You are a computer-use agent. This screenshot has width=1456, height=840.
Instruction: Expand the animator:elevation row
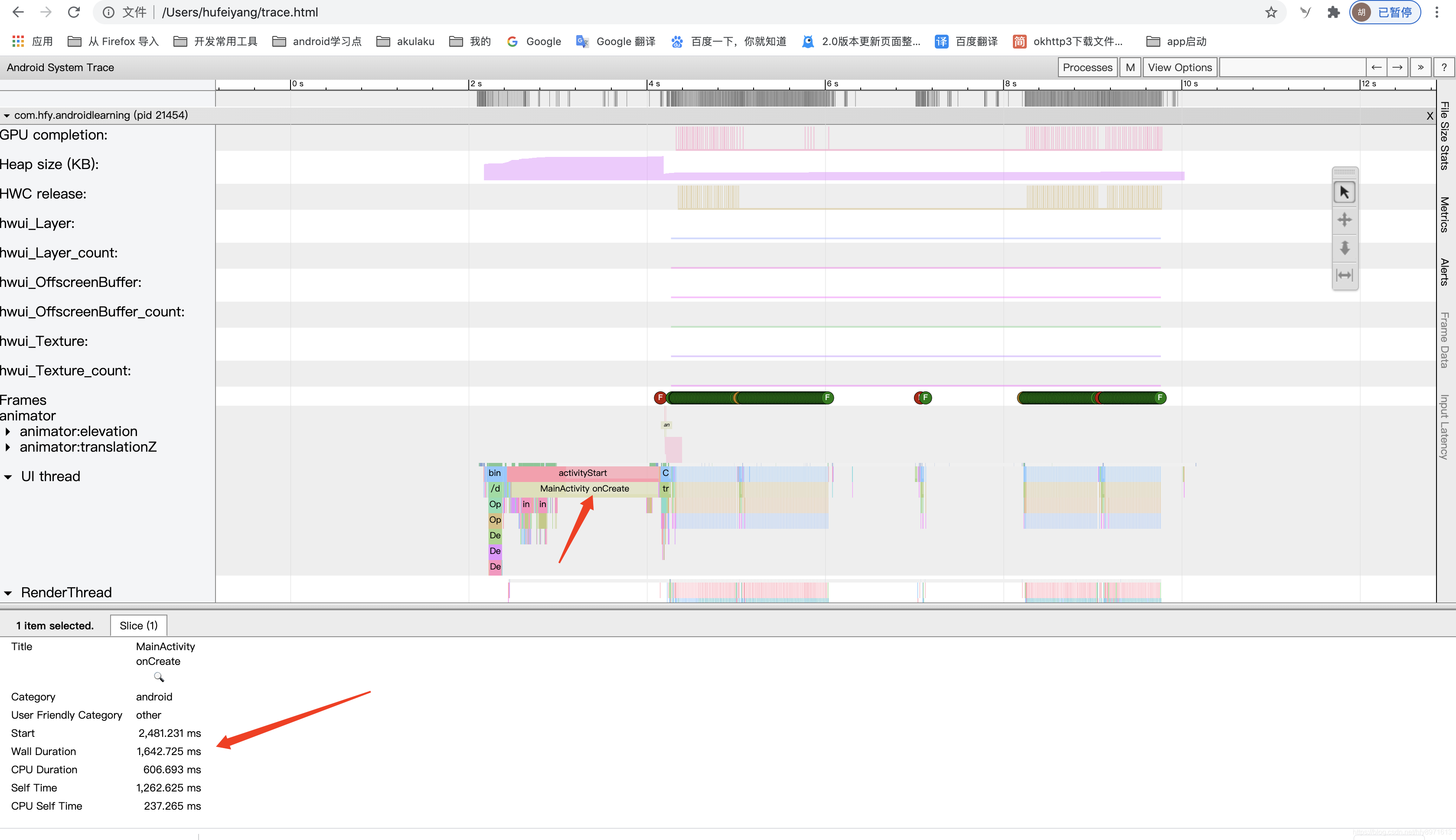pyautogui.click(x=8, y=432)
